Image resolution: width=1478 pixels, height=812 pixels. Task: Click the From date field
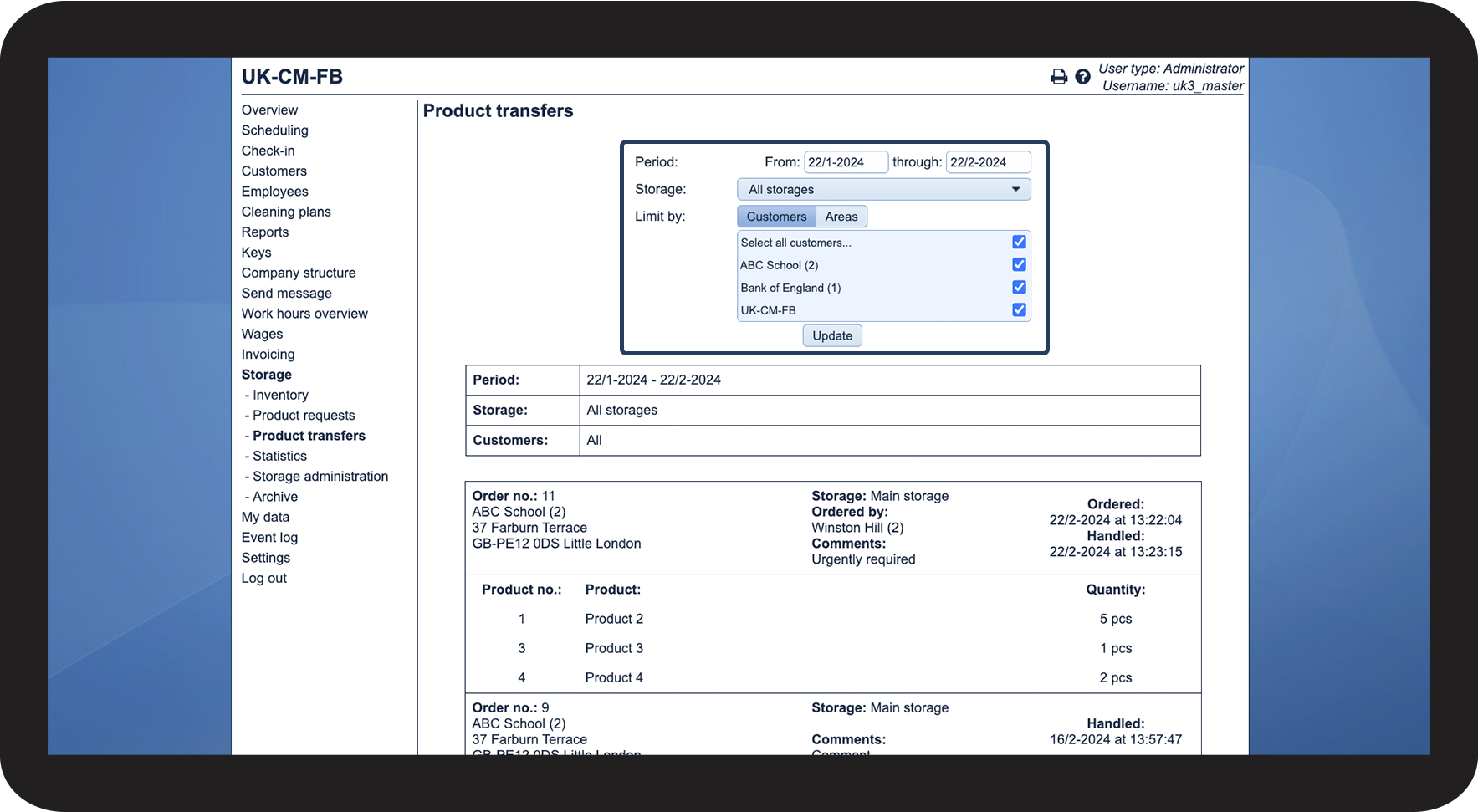click(x=845, y=162)
